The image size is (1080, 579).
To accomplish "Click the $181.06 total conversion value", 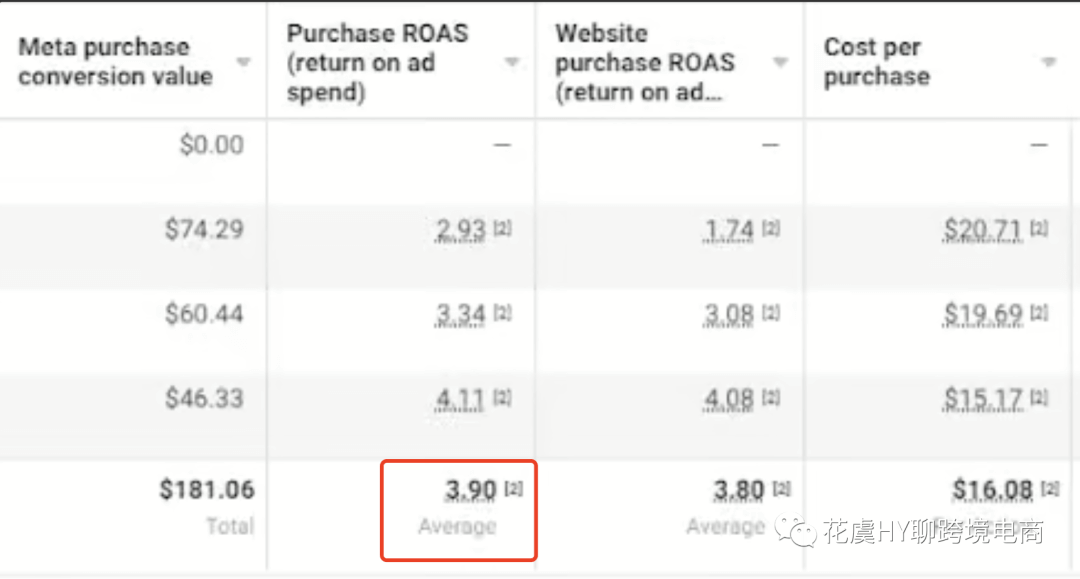I will 207,489.
